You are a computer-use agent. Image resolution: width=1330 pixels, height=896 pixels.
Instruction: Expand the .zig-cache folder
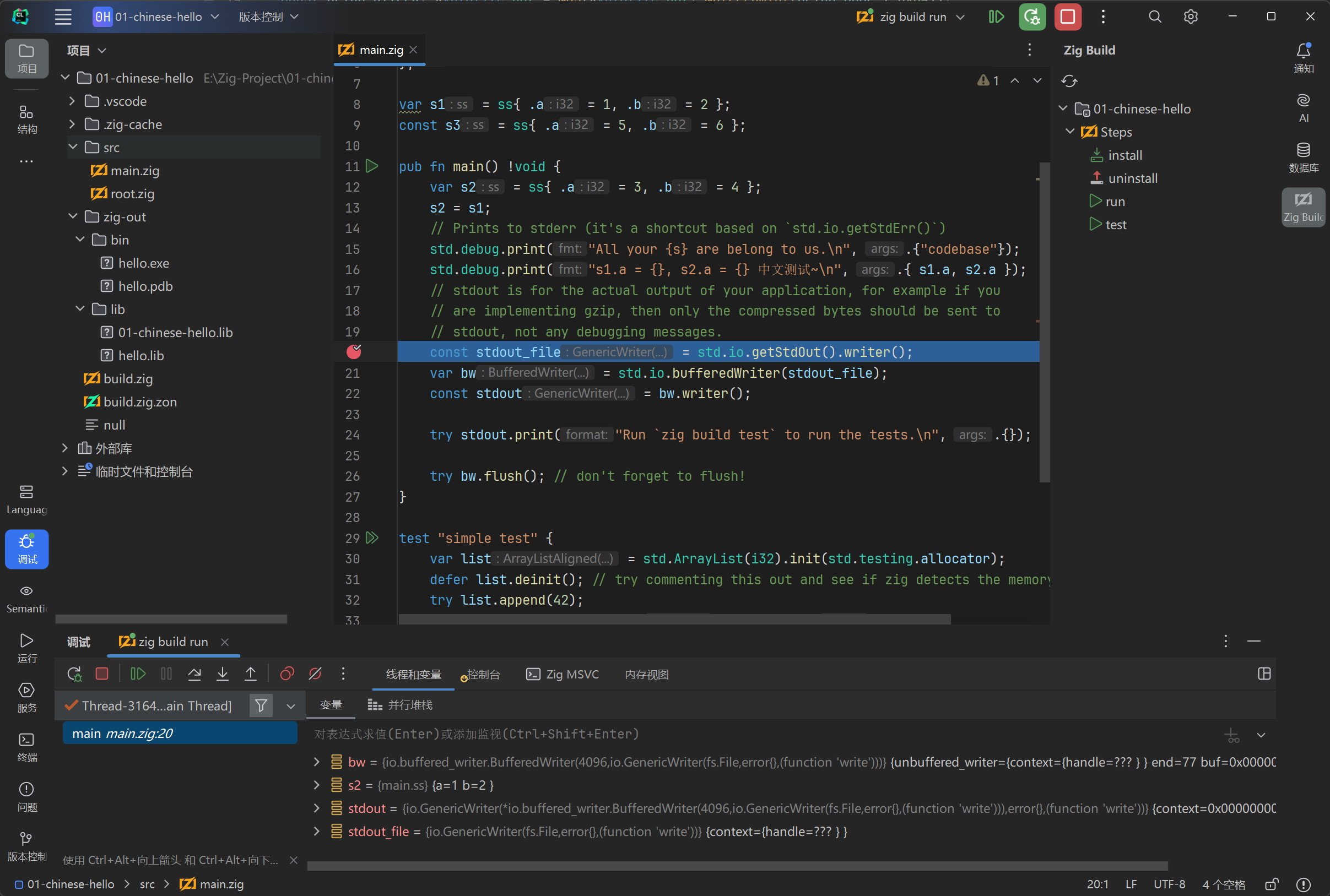point(72,124)
